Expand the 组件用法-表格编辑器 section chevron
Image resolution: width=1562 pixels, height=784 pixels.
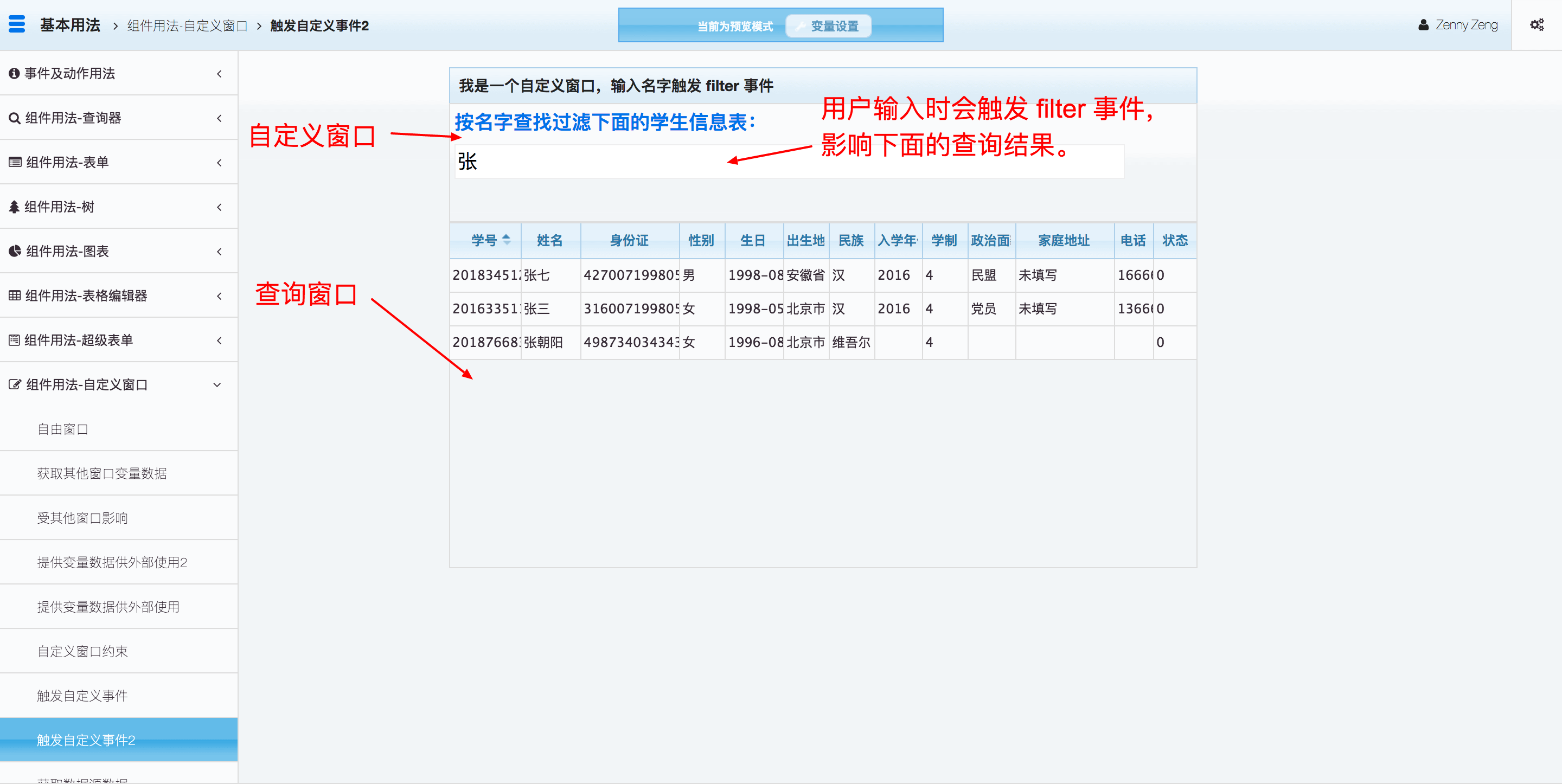coord(219,296)
